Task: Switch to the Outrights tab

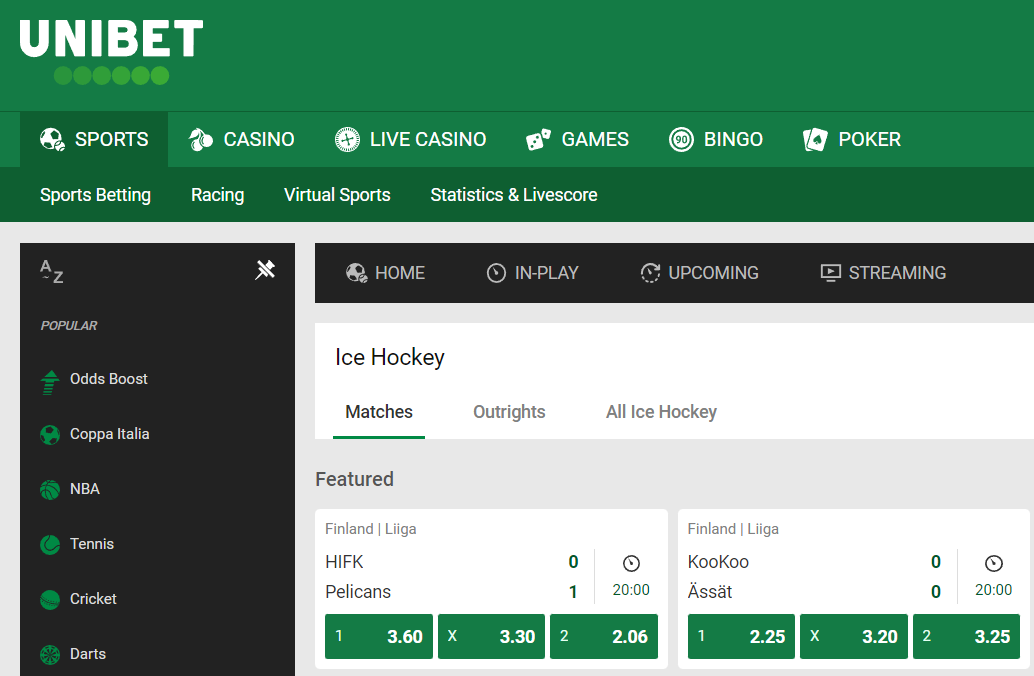Action: tap(509, 412)
